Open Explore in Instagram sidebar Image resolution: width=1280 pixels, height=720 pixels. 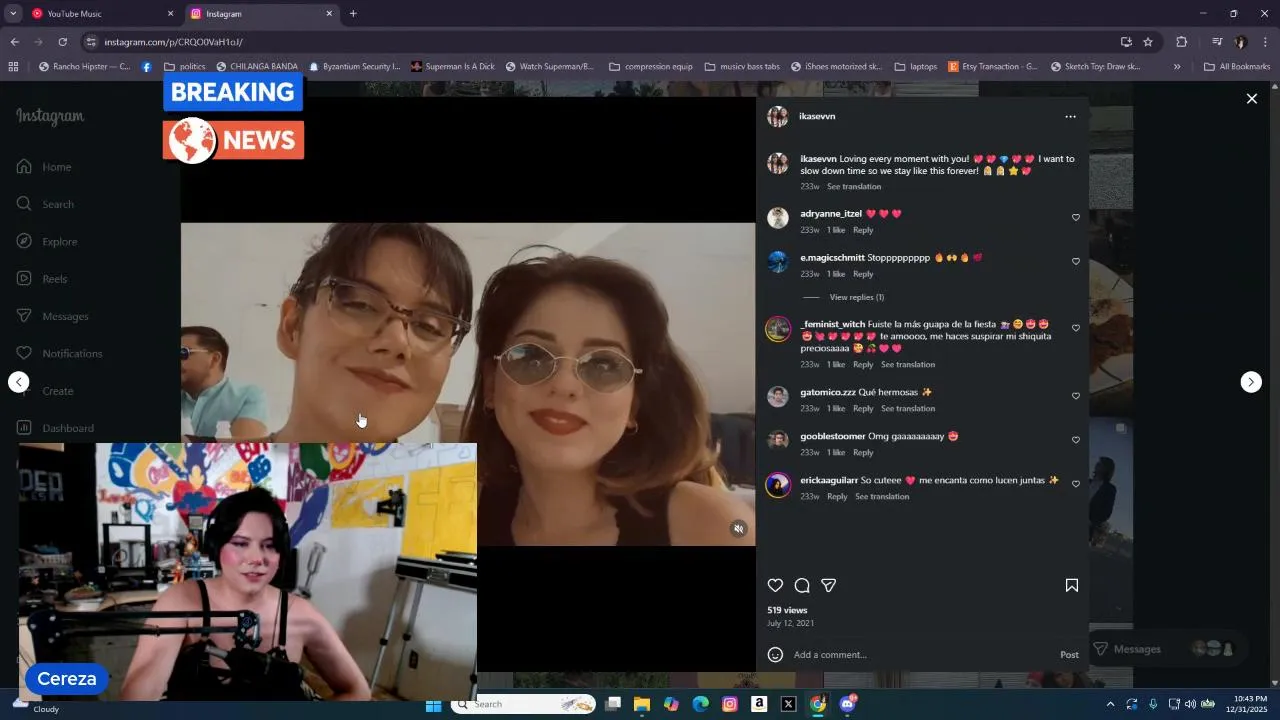[x=46, y=241]
